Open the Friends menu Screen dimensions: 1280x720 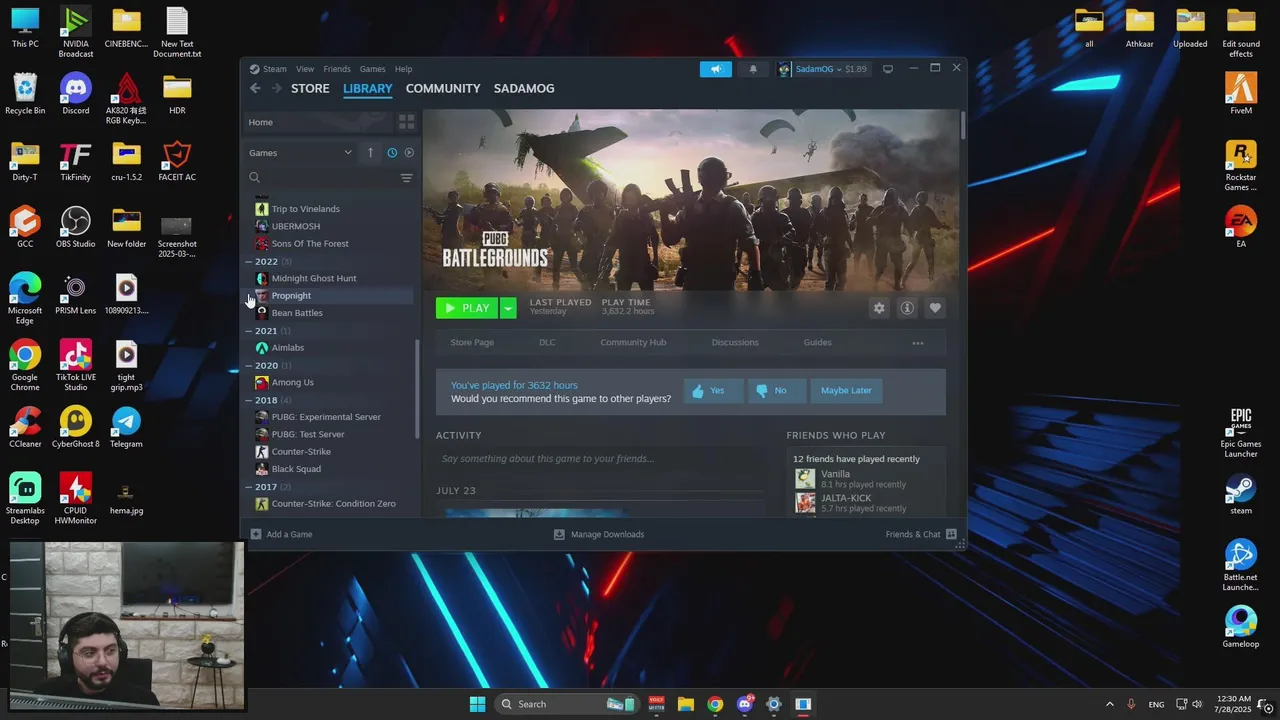coord(337,69)
